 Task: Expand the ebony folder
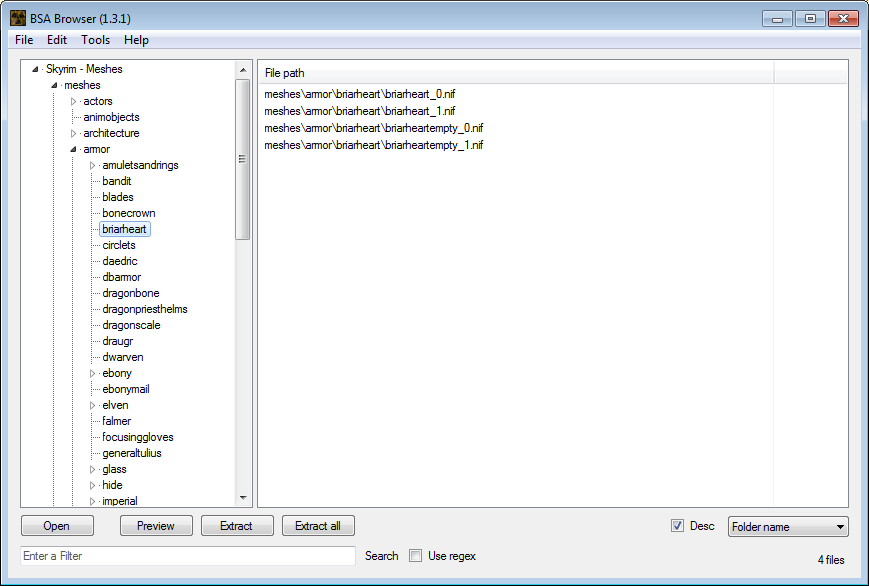click(x=92, y=374)
